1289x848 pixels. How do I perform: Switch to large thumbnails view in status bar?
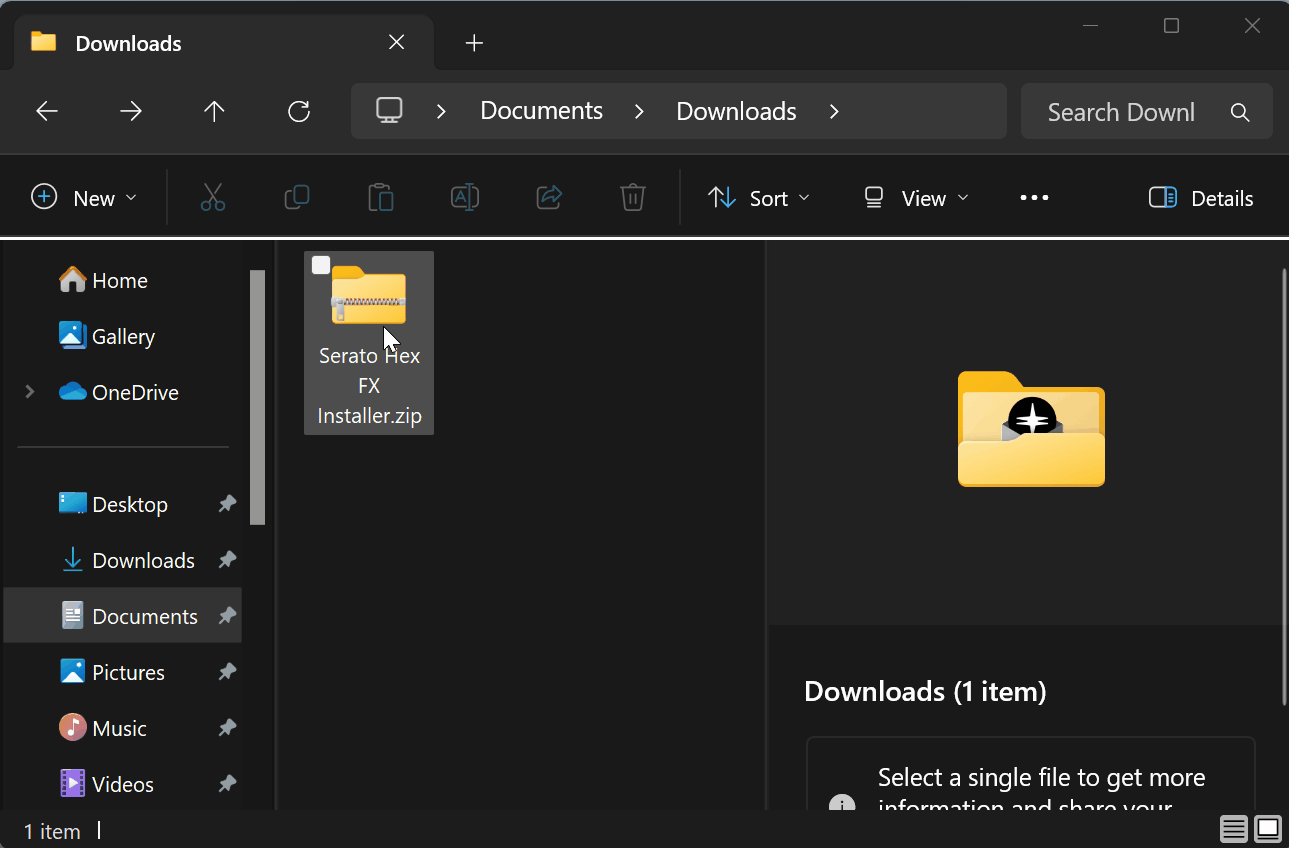(x=1268, y=829)
